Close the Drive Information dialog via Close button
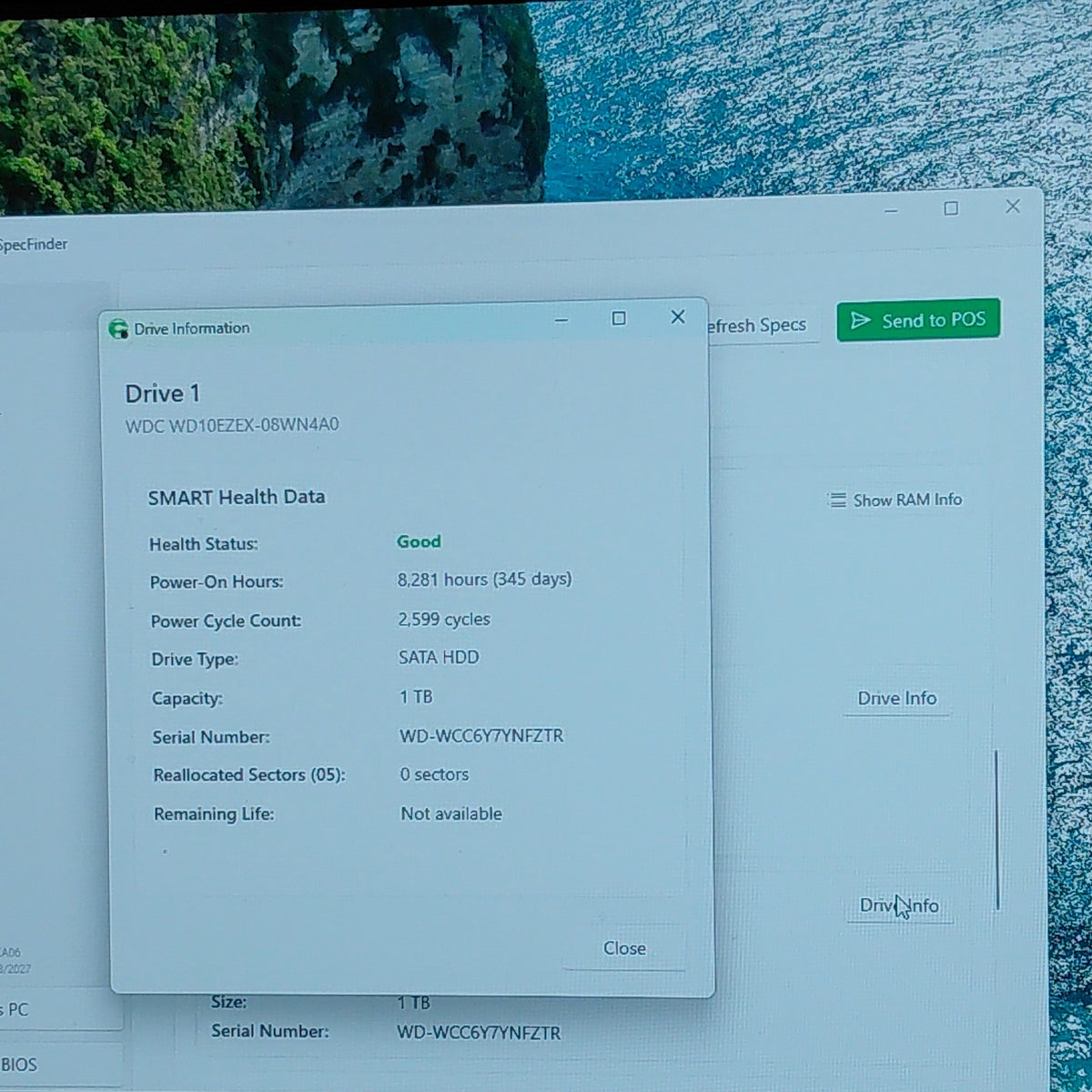1092x1092 pixels. pyautogui.click(x=624, y=948)
